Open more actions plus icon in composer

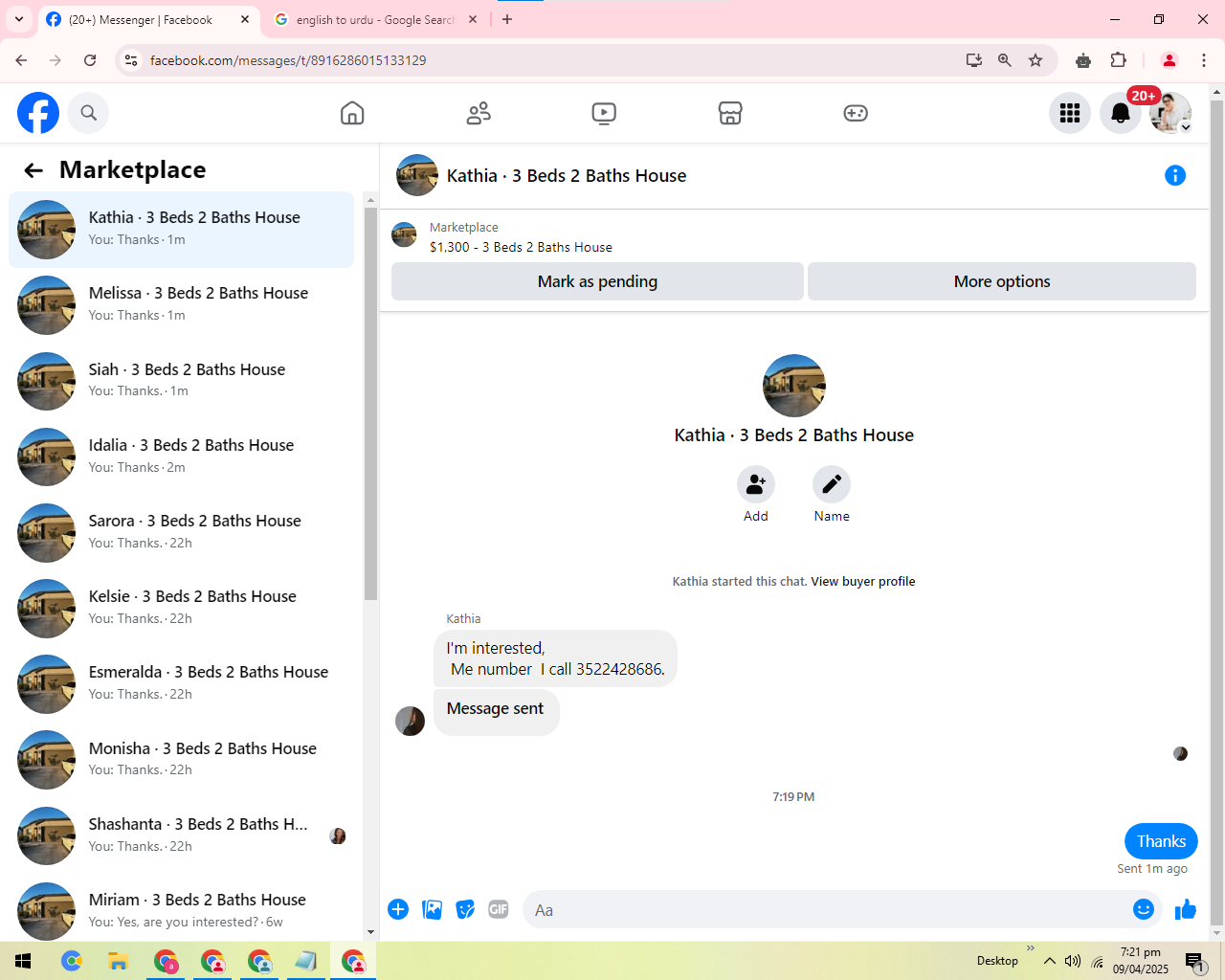coord(398,909)
